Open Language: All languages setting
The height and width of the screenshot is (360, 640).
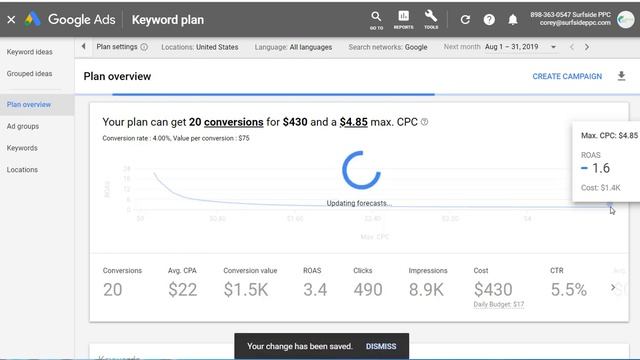[293, 47]
